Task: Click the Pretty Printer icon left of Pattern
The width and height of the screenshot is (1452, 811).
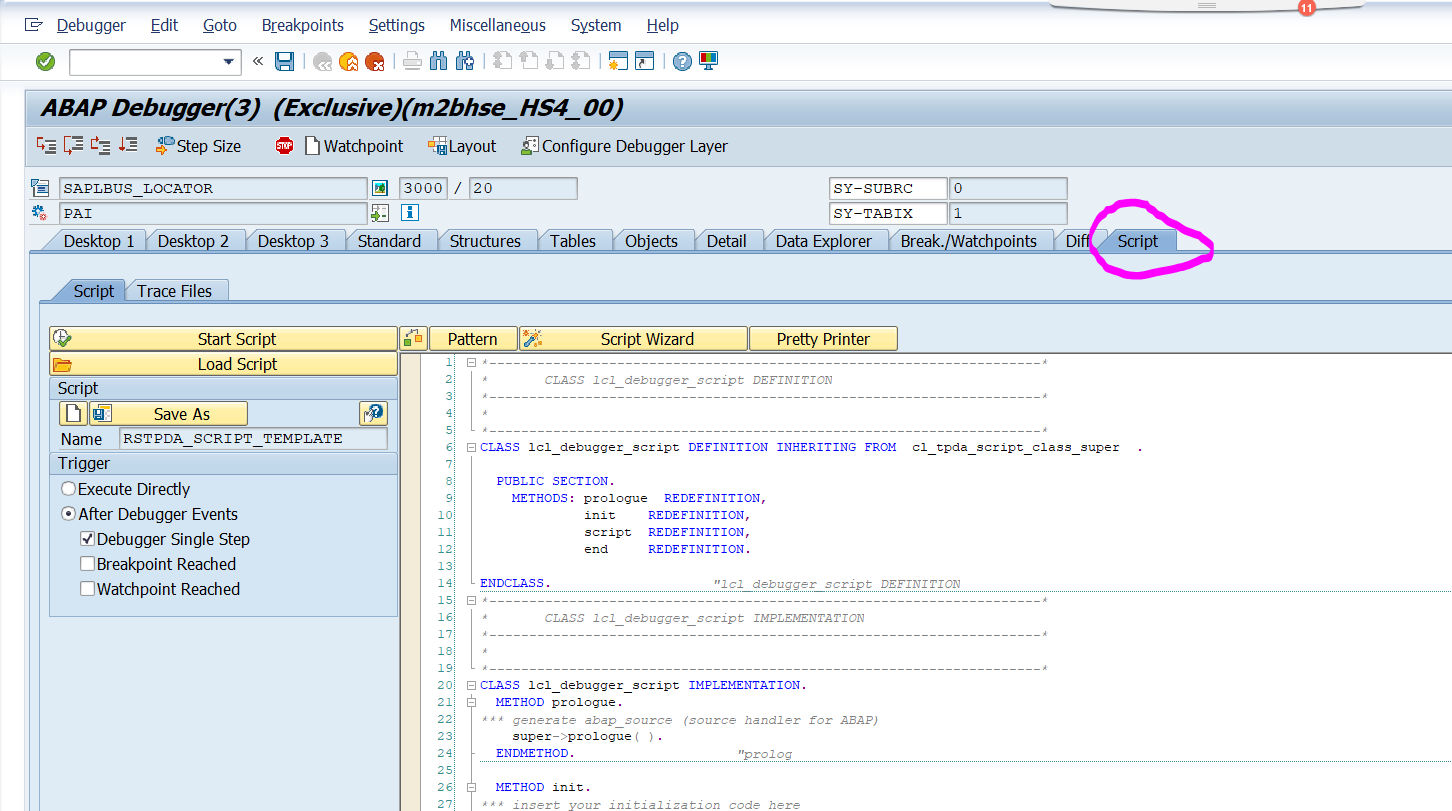Action: coord(413,338)
